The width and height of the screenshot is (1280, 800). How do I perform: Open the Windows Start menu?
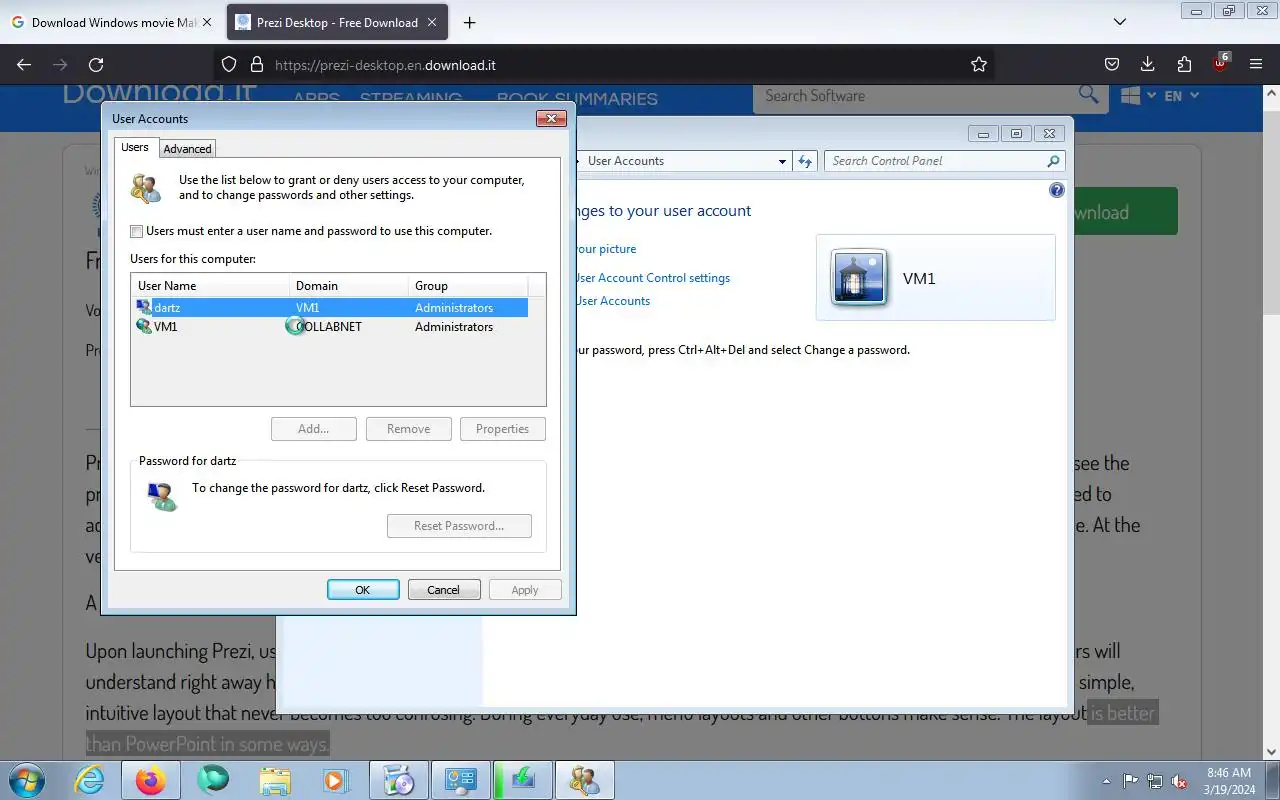25,780
